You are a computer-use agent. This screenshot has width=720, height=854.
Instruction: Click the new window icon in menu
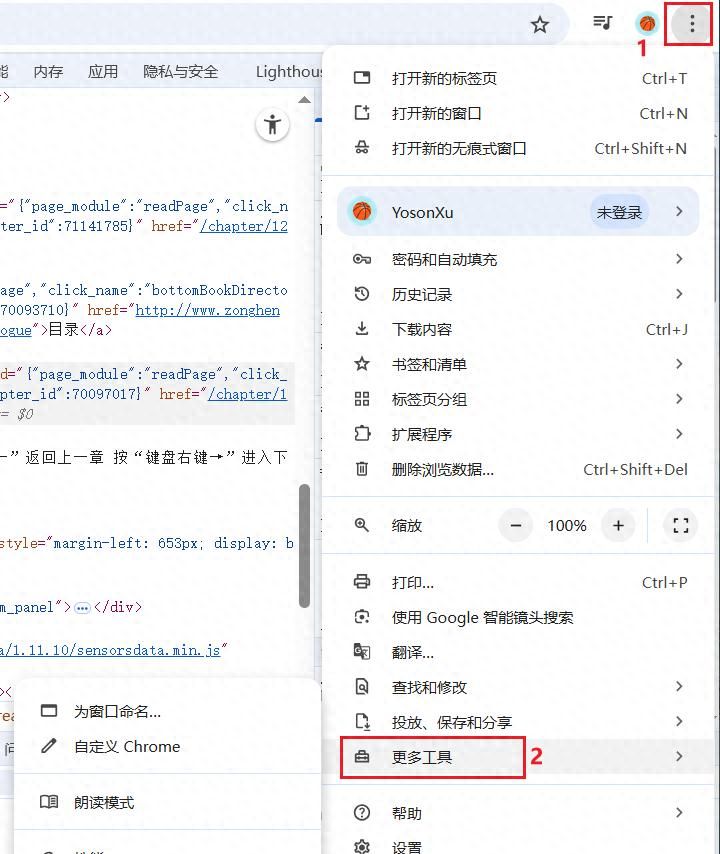pos(362,113)
